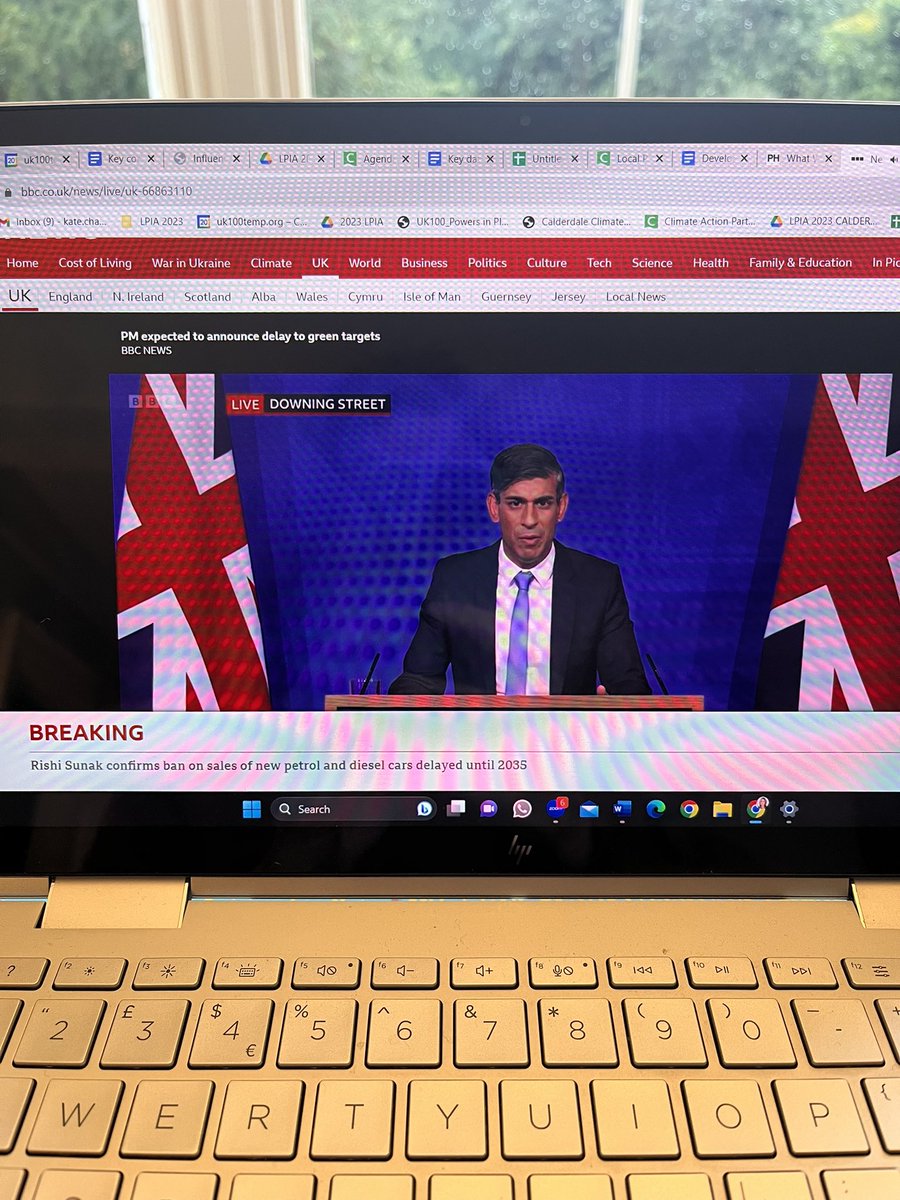900x1200 pixels.
Task: Switch to the 'PH What' browser tab
Action: (x=798, y=158)
